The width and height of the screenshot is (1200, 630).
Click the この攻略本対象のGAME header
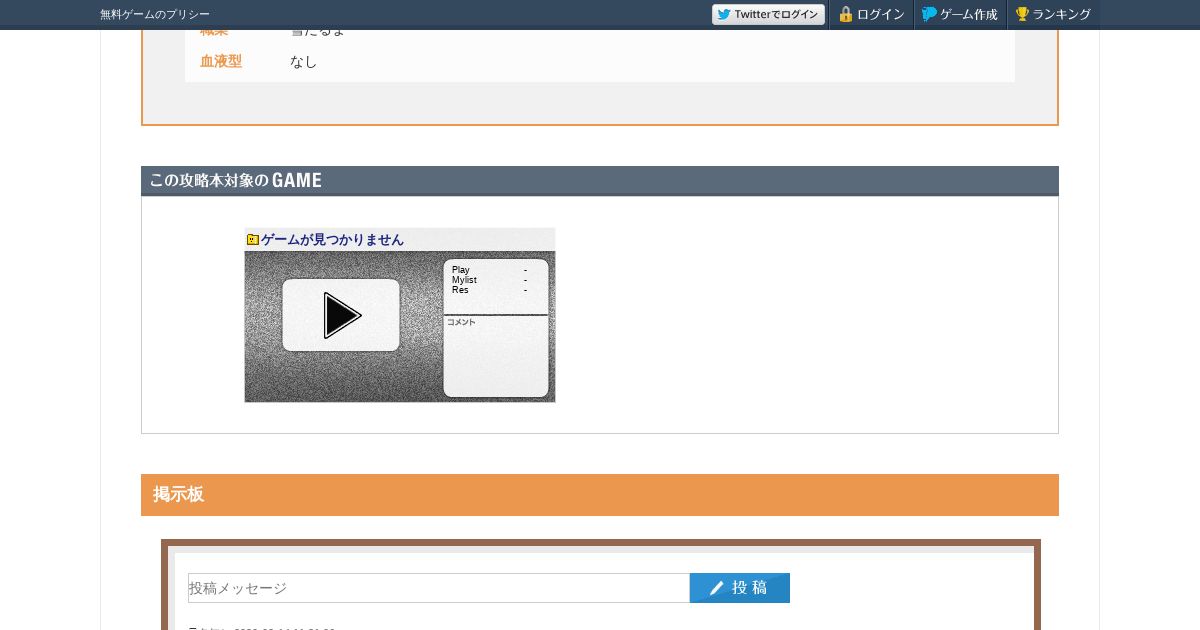click(600, 181)
